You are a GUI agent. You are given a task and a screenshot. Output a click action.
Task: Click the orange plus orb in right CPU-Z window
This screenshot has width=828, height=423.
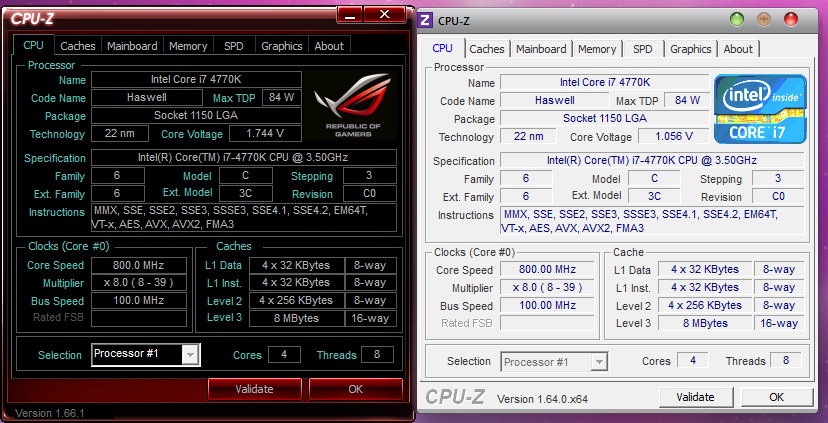pyautogui.click(x=764, y=20)
